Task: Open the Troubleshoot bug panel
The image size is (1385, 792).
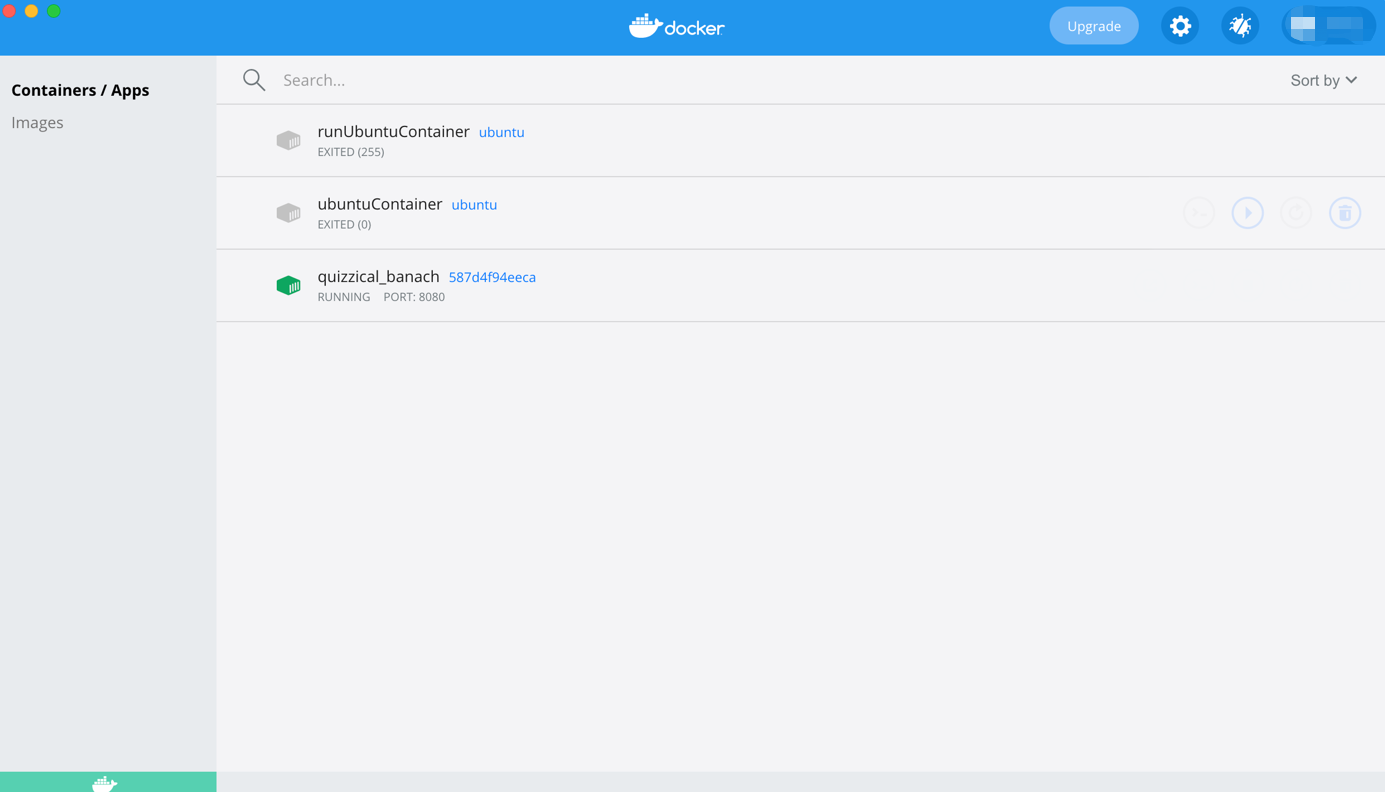Action: 1239,25
